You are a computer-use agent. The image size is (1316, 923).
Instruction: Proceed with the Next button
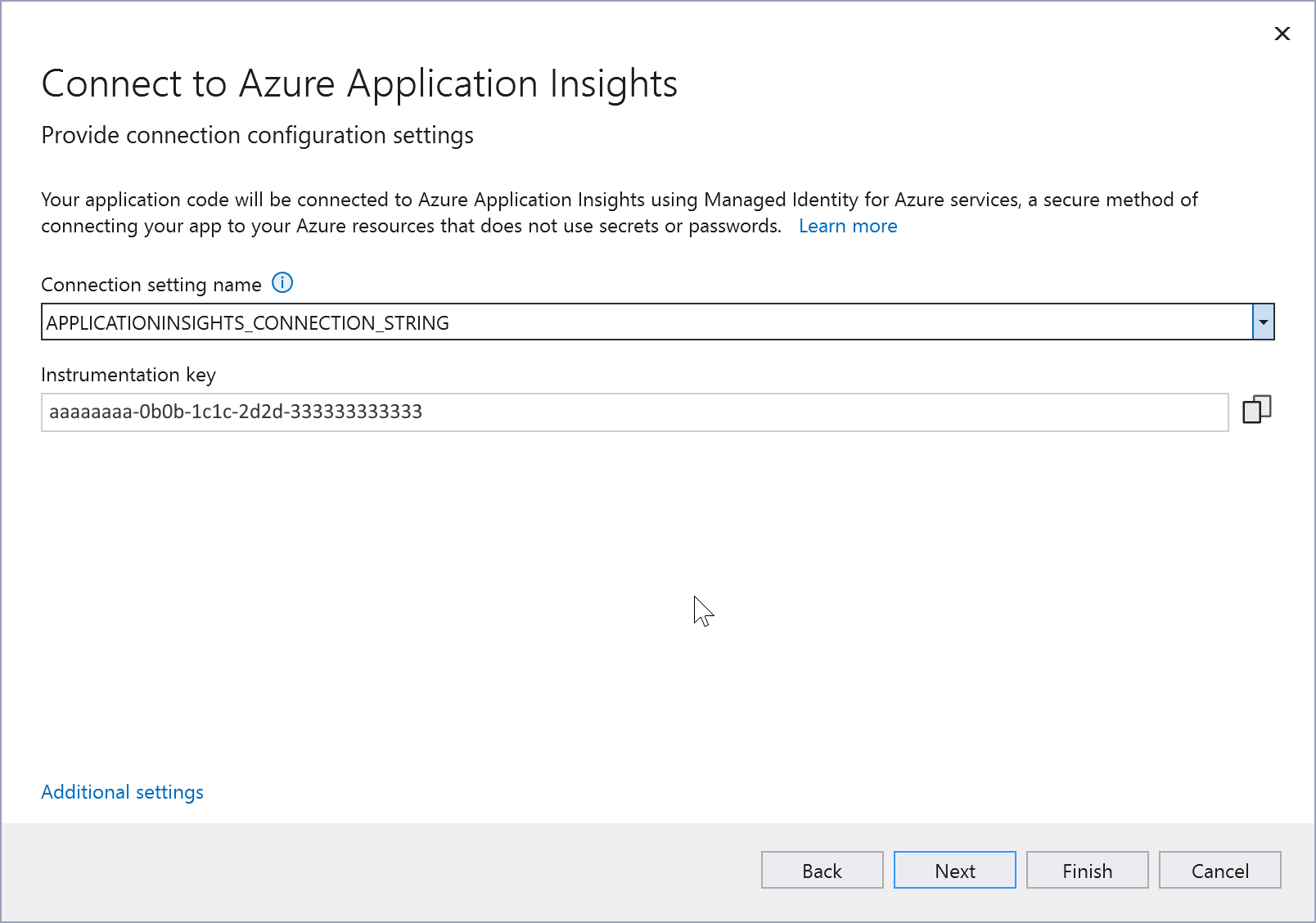954,870
